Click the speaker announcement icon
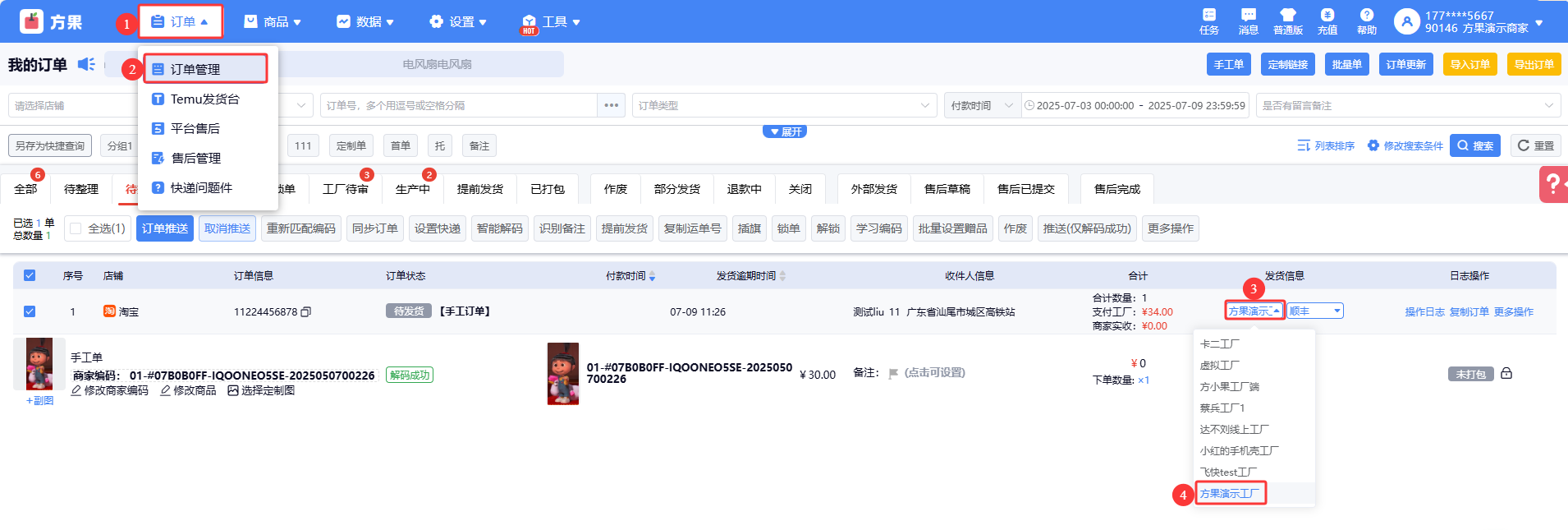1568x530 pixels. point(86,64)
